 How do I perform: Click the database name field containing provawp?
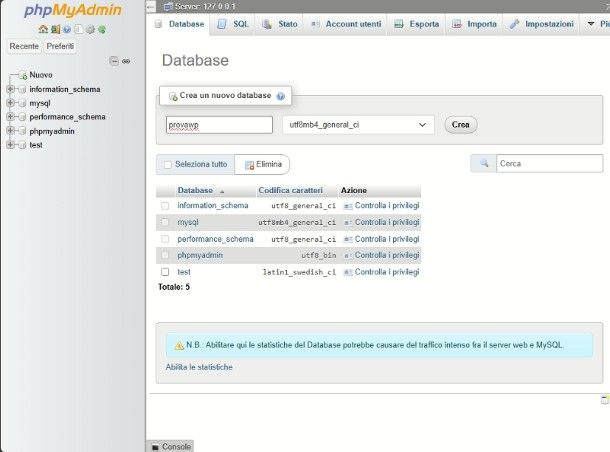pyautogui.click(x=219, y=125)
